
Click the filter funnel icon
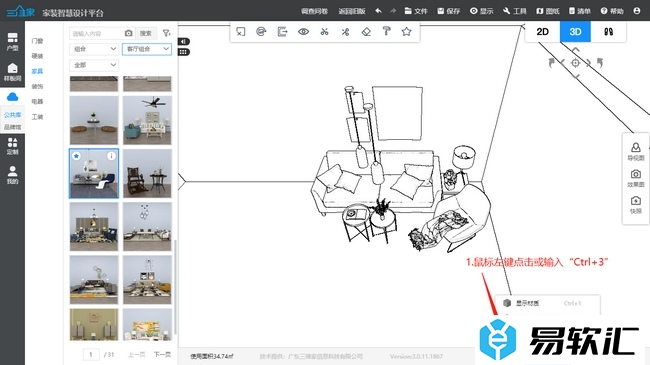pos(166,33)
